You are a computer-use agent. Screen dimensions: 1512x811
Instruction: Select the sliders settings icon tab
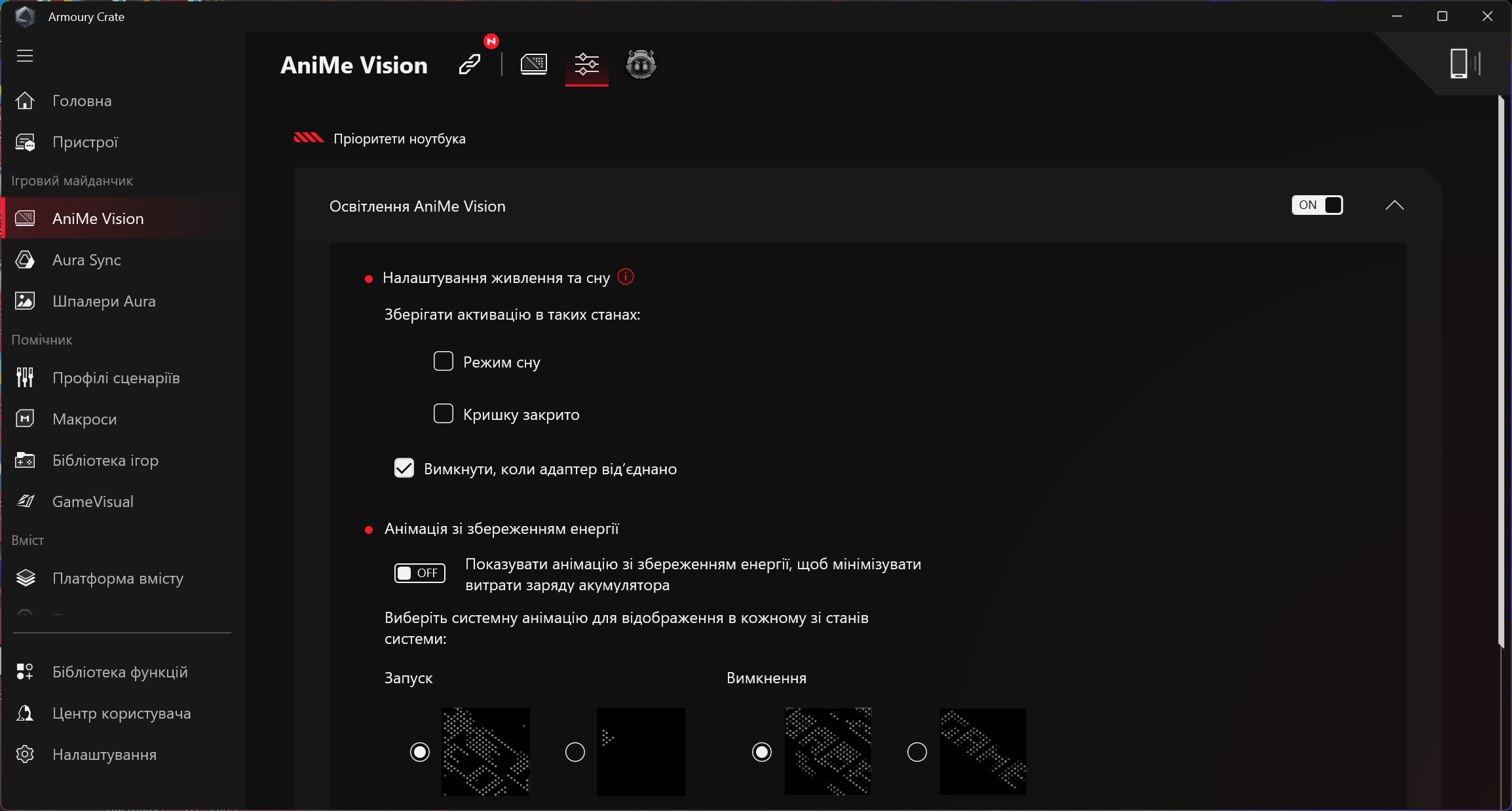tap(586, 64)
